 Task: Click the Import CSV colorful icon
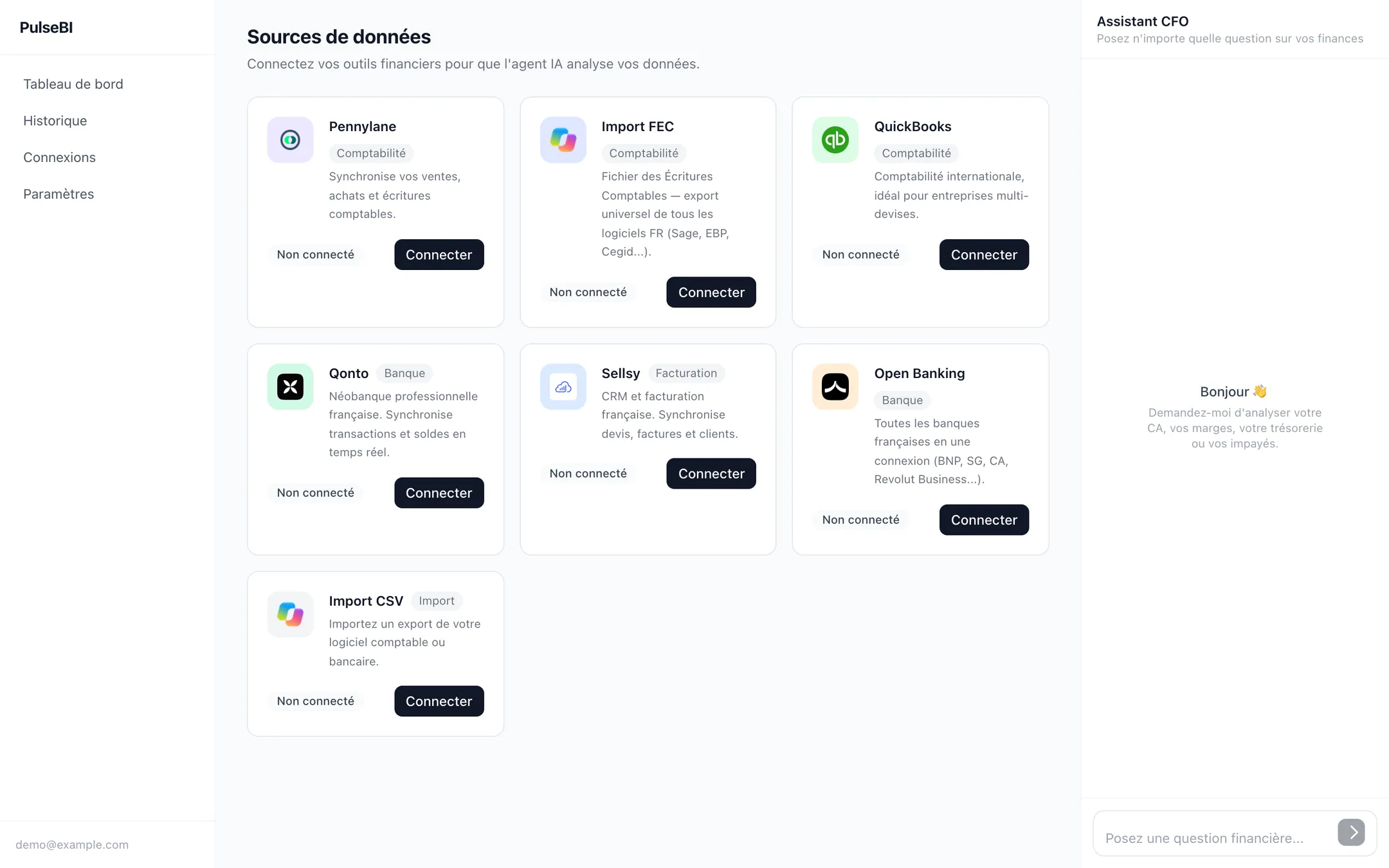point(290,614)
